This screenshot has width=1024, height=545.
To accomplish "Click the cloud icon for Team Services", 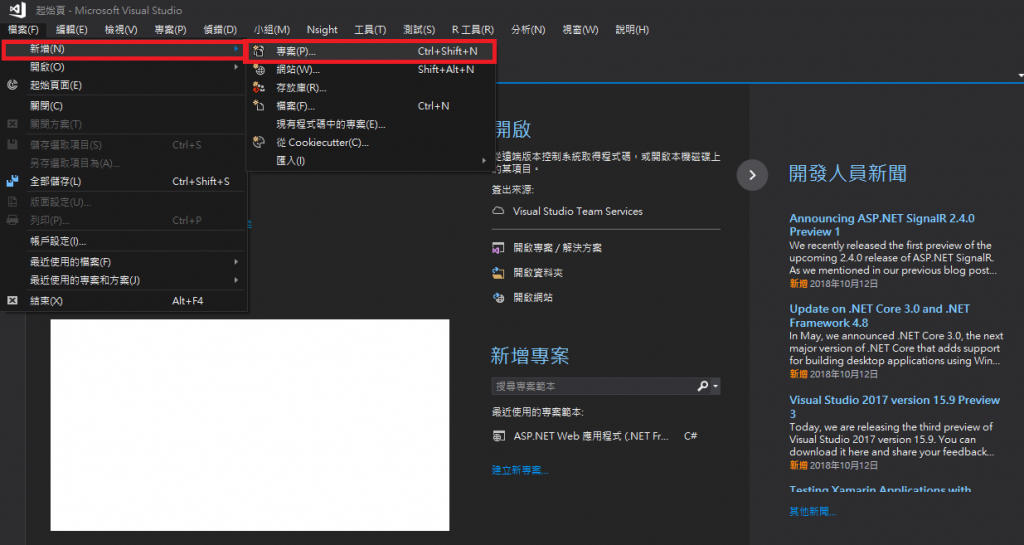I will coord(498,211).
